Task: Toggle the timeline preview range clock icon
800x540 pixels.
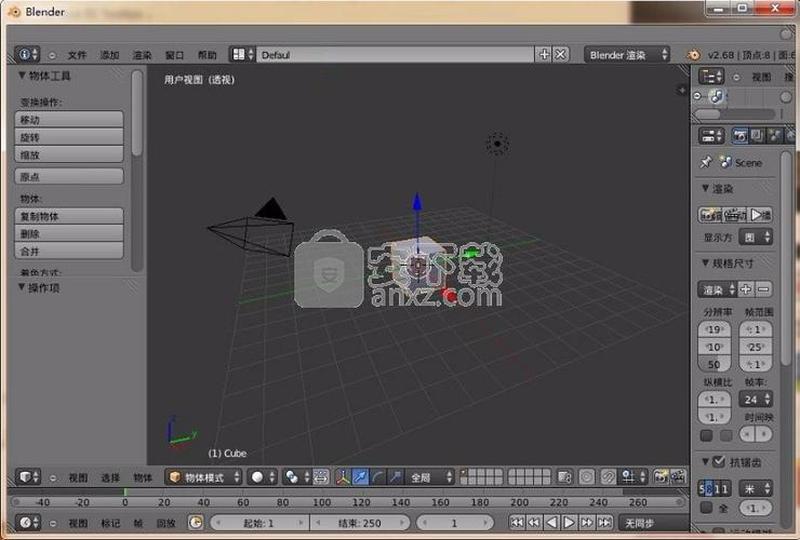Action: 195,522
